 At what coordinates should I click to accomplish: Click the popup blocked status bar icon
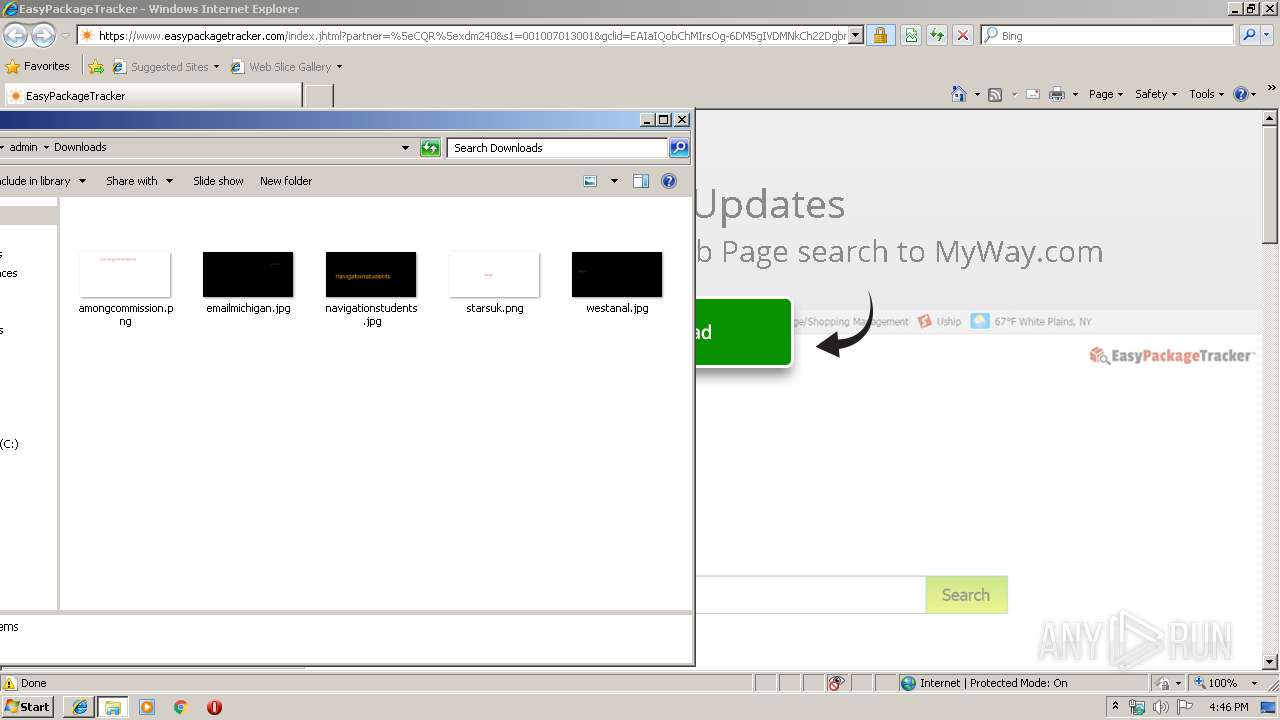click(837, 683)
